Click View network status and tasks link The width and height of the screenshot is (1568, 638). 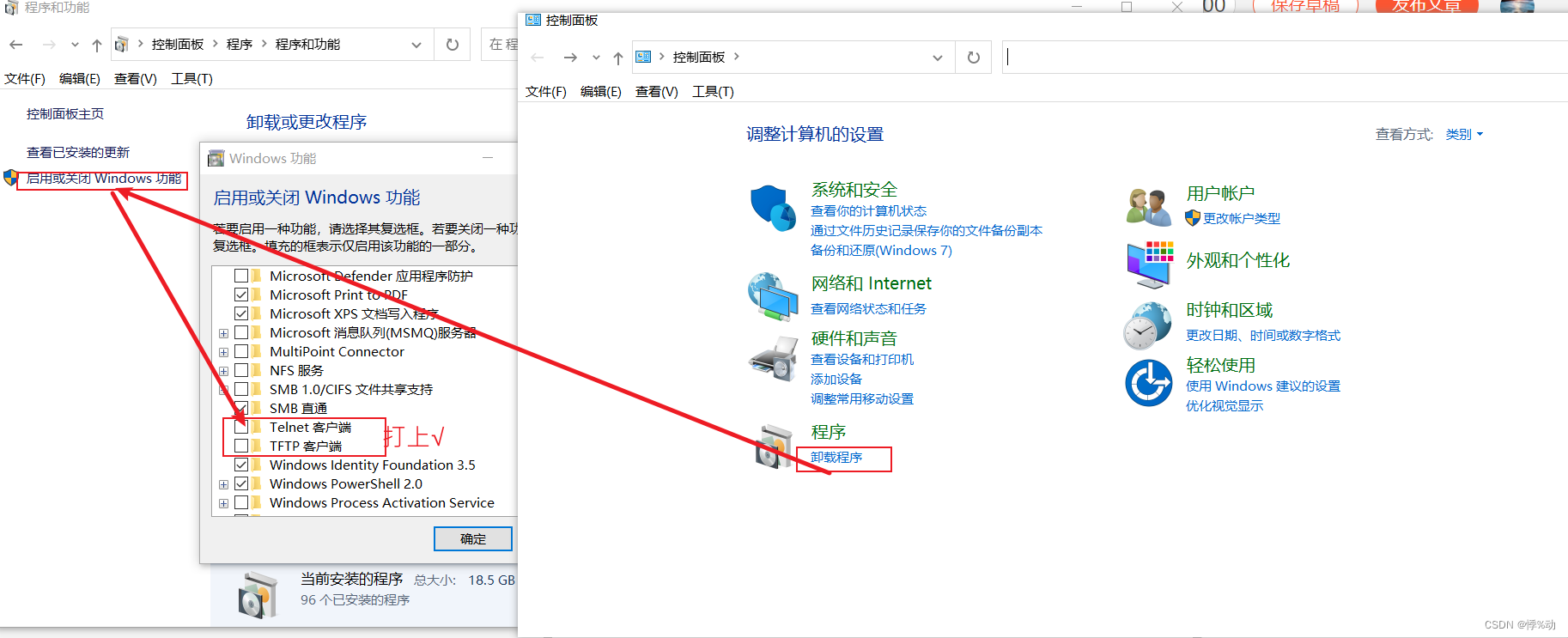[x=868, y=308]
